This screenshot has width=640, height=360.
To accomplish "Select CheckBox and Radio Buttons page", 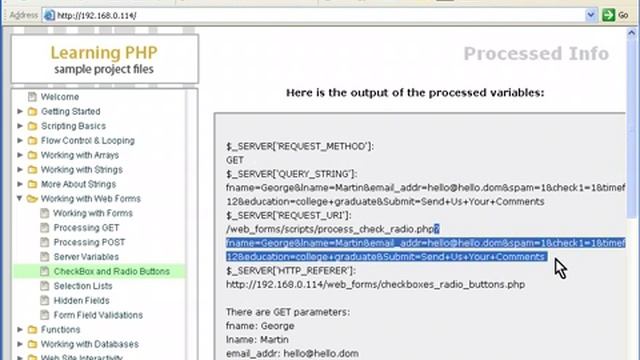I will click(x=112, y=271).
